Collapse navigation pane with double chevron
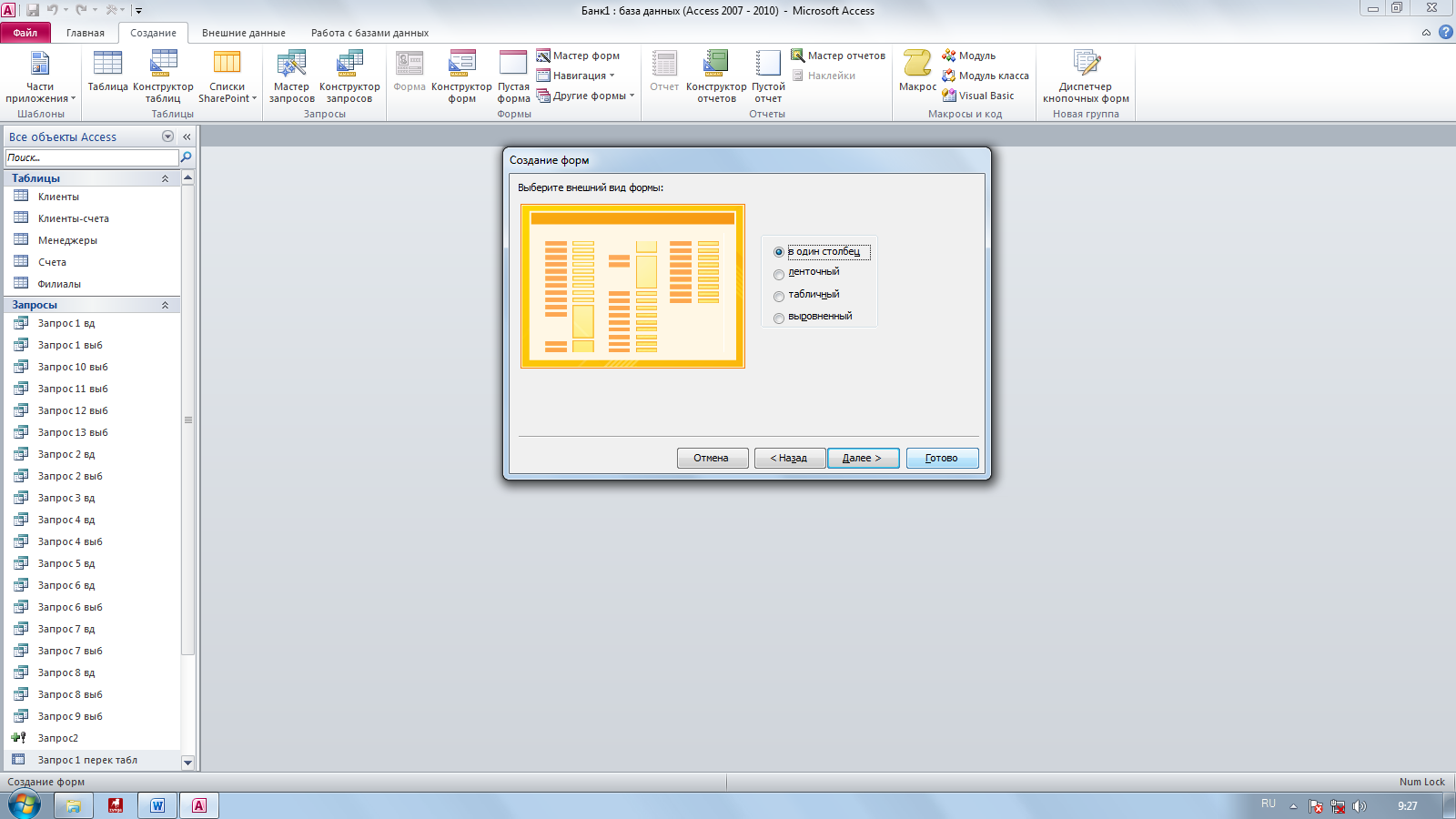The width and height of the screenshot is (1456, 819). 187,136
